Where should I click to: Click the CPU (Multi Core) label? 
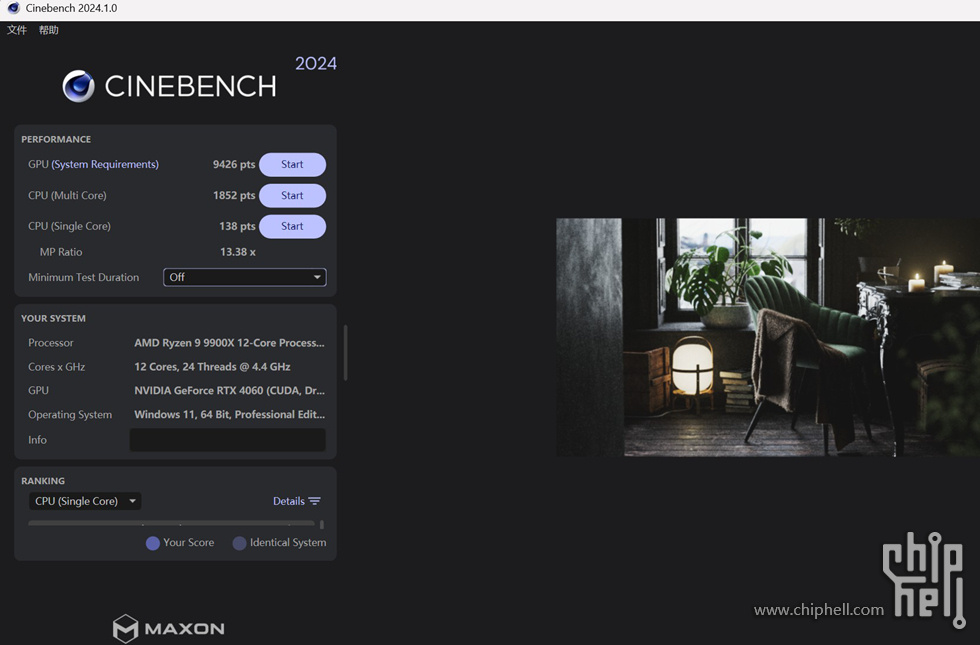(x=68, y=196)
